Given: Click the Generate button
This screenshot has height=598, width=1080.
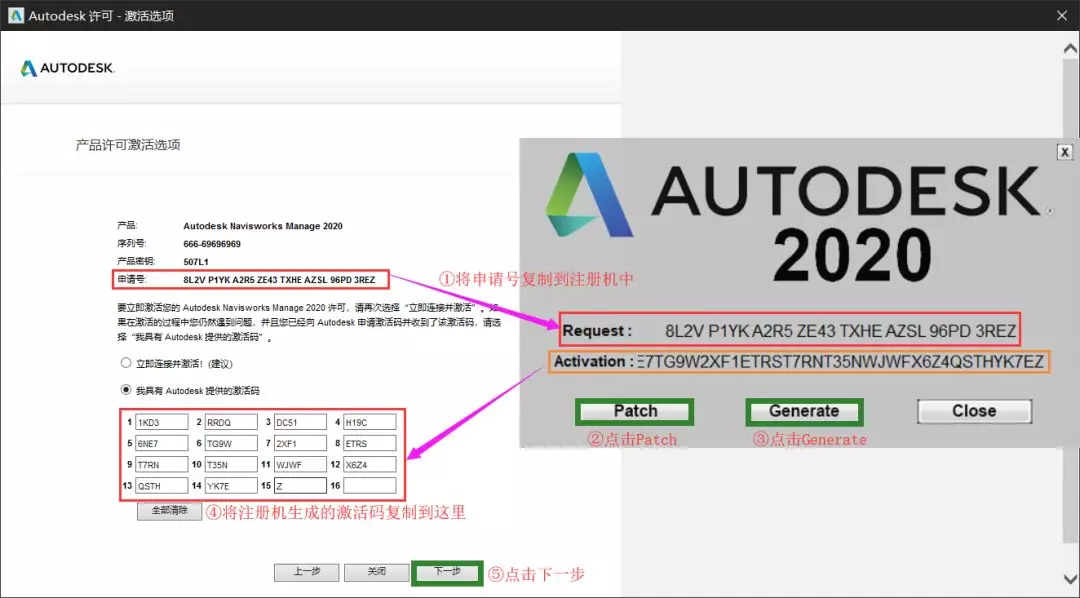Looking at the screenshot, I should click(x=804, y=411).
